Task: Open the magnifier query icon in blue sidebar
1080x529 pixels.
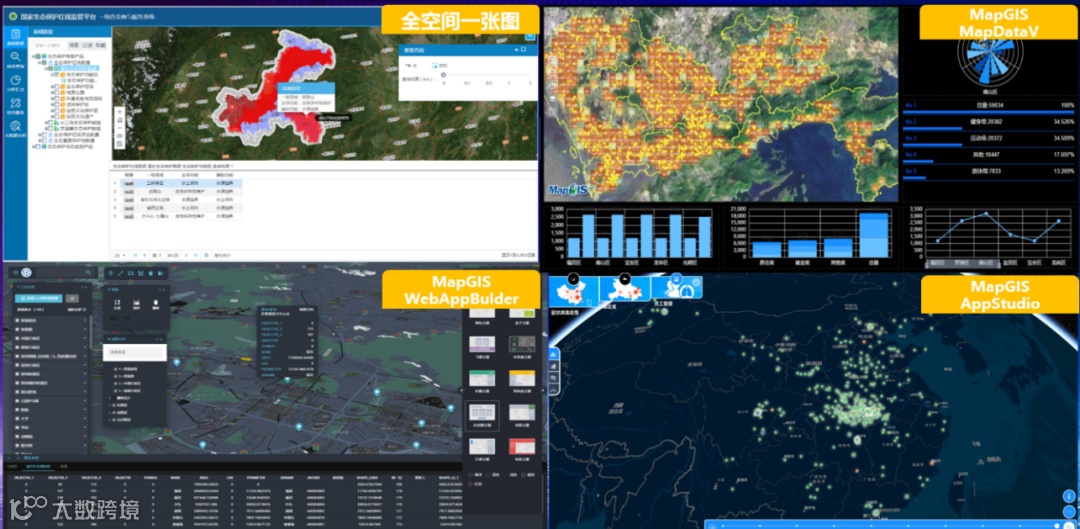Action: coord(16,56)
